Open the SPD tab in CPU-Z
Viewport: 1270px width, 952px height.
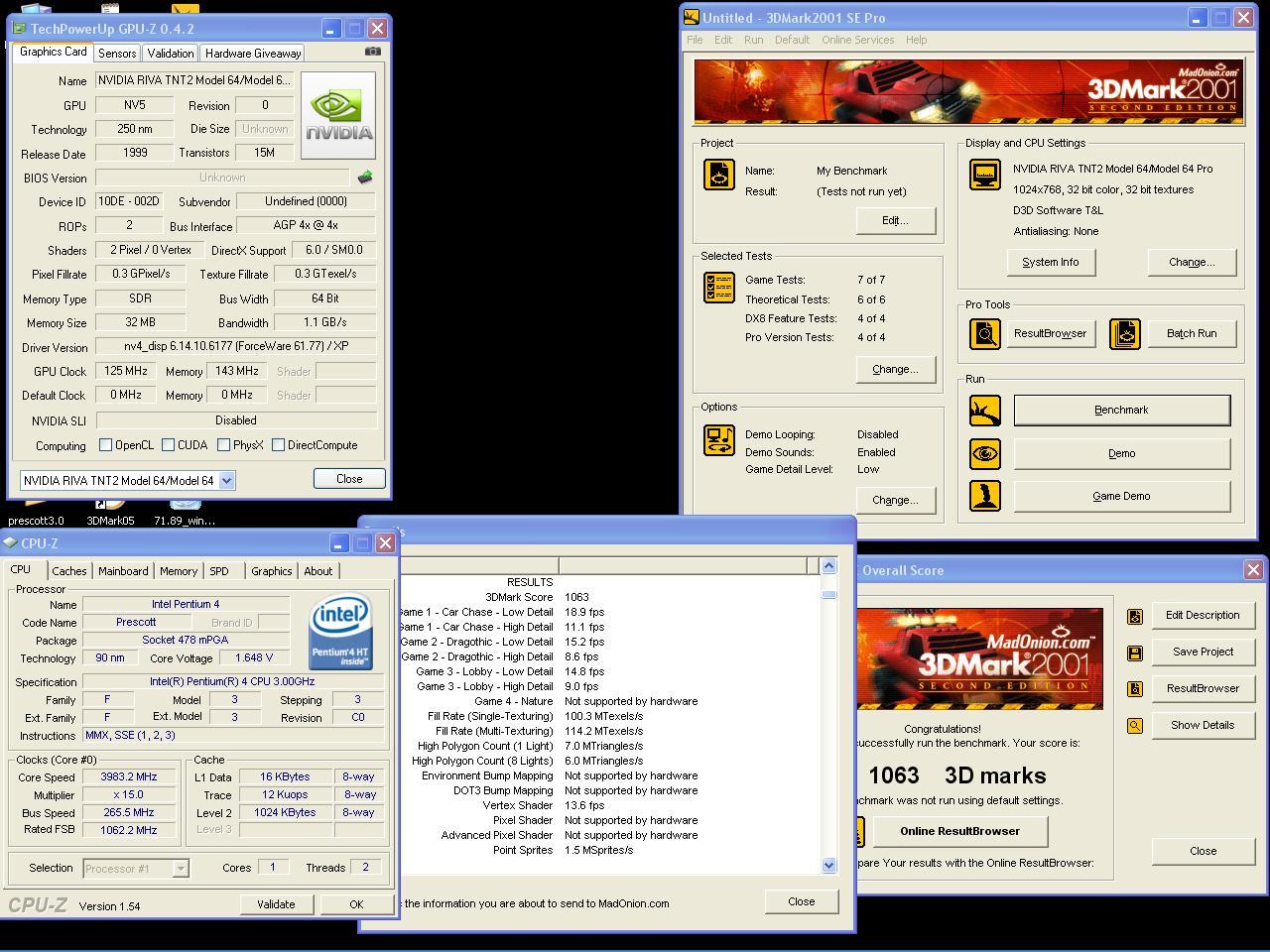point(219,571)
